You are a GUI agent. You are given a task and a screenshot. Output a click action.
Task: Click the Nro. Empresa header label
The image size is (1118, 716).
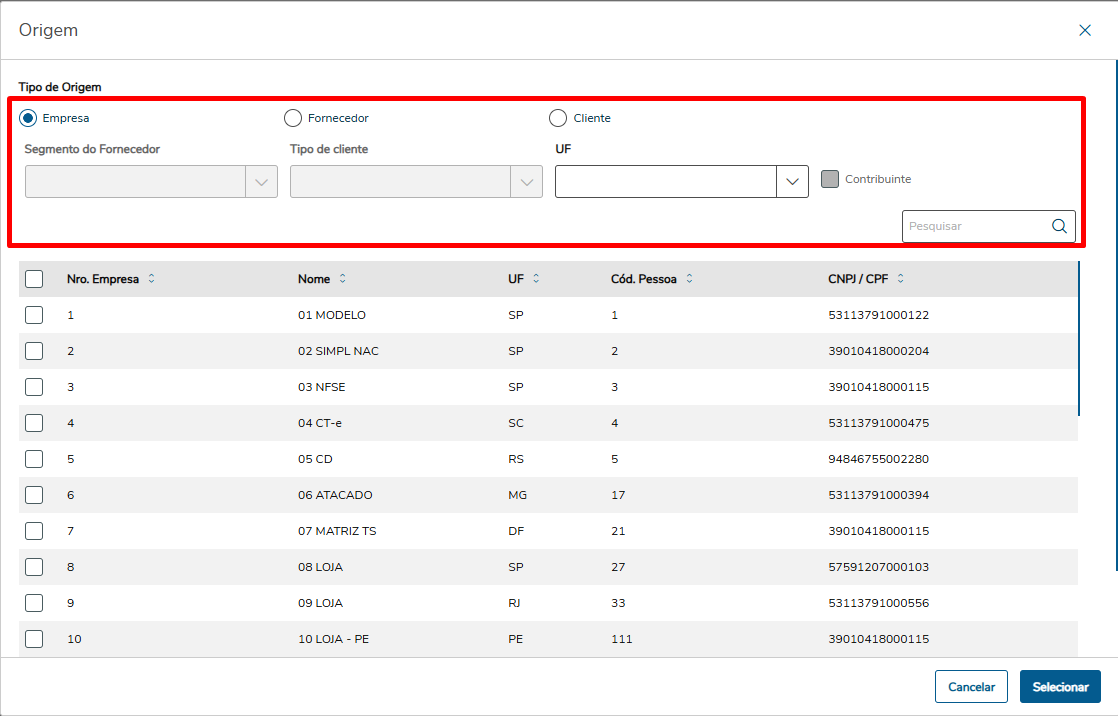click(x=103, y=279)
